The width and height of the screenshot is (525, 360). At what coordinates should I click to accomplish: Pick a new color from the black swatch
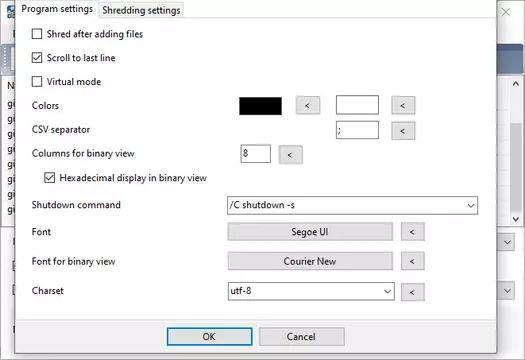click(260, 106)
